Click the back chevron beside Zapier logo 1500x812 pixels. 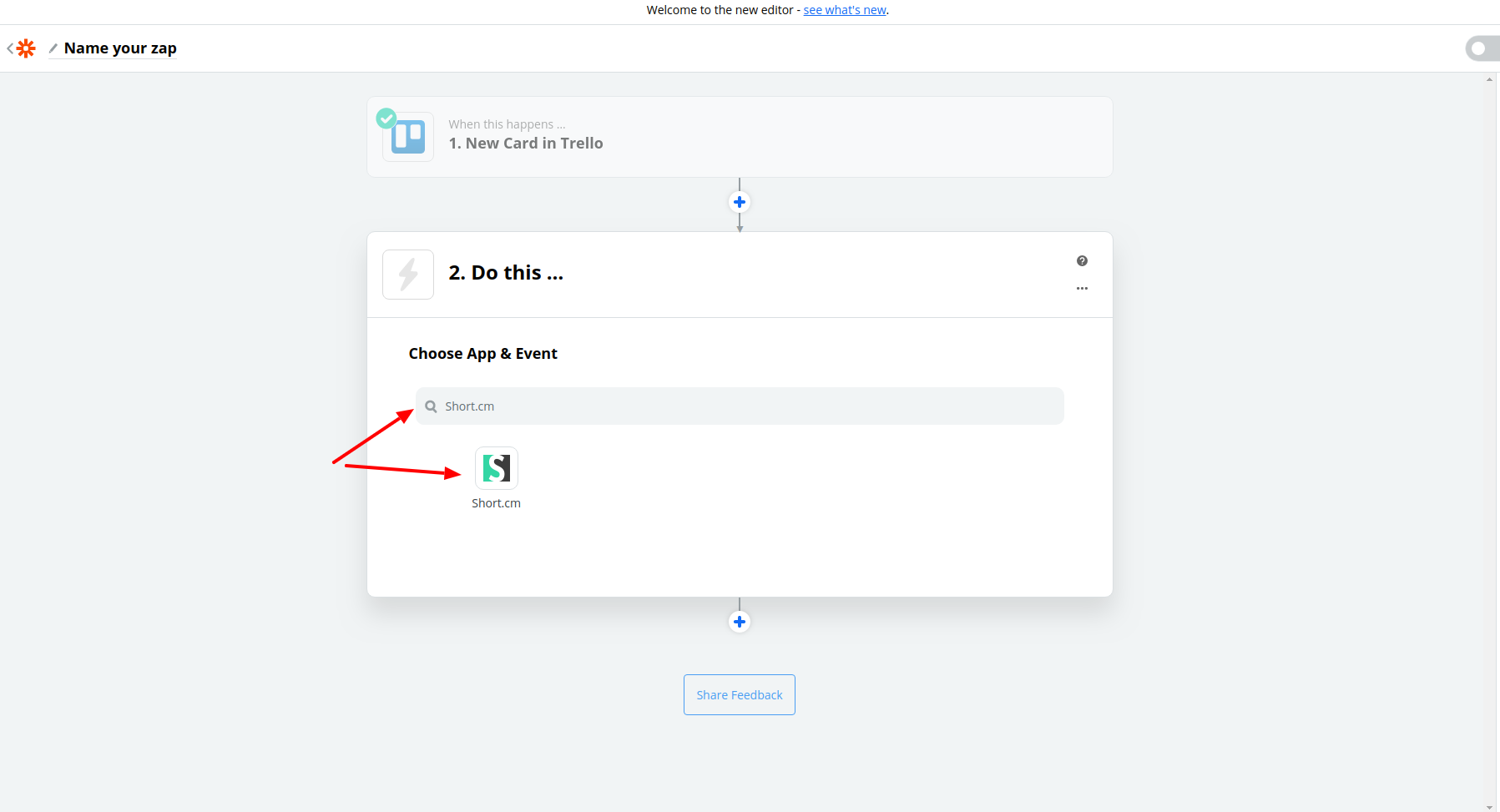[10, 48]
